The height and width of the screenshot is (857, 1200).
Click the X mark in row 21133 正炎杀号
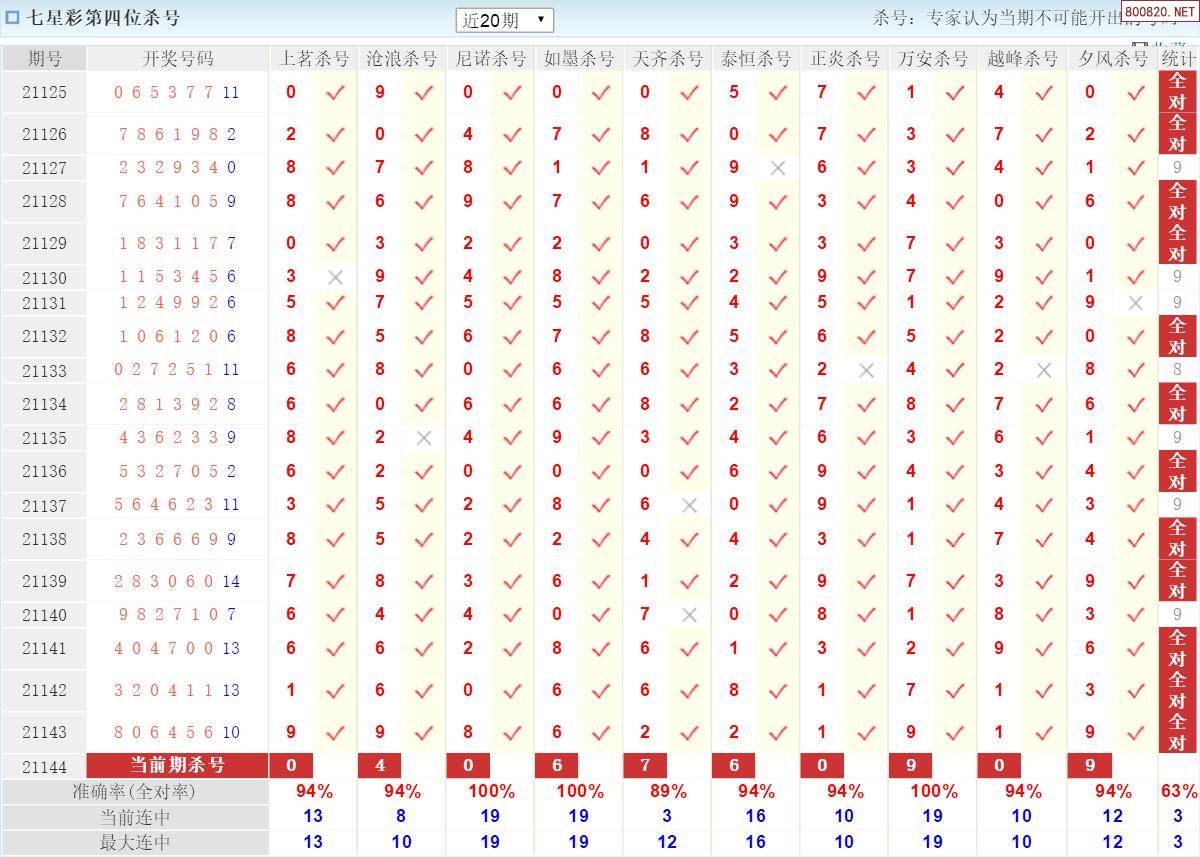click(x=866, y=370)
